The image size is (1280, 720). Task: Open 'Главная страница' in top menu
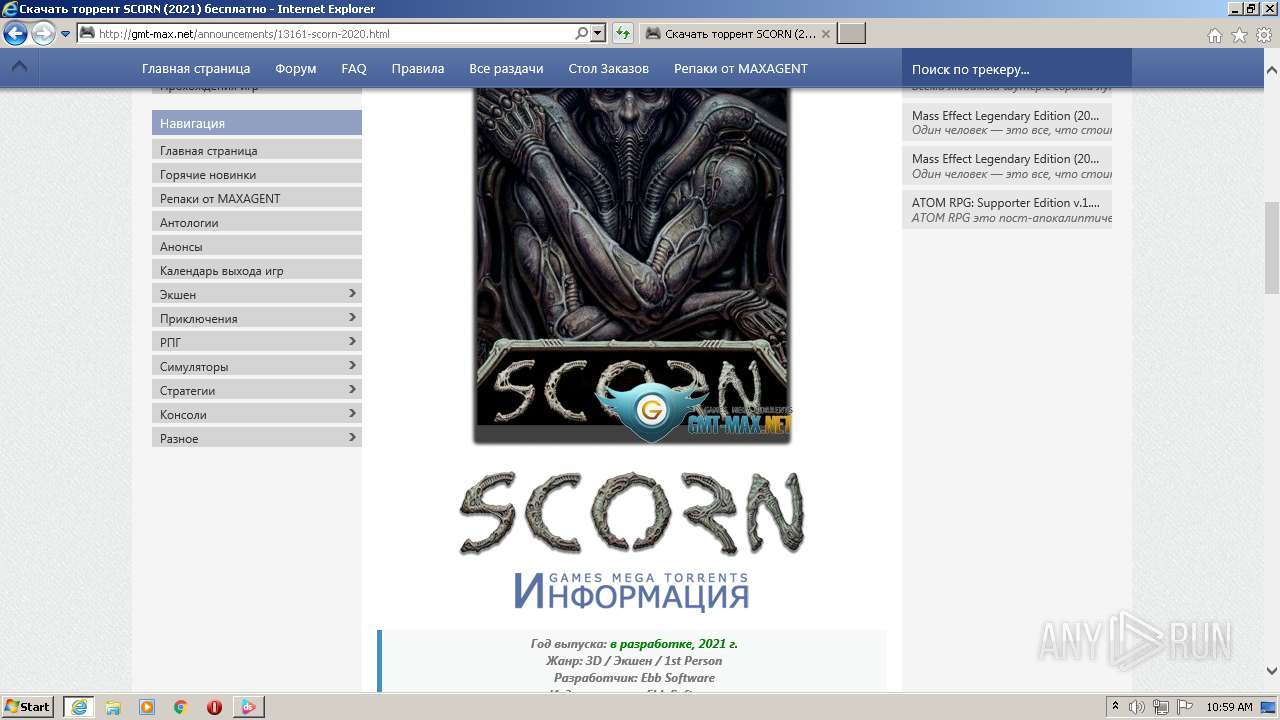click(196, 68)
